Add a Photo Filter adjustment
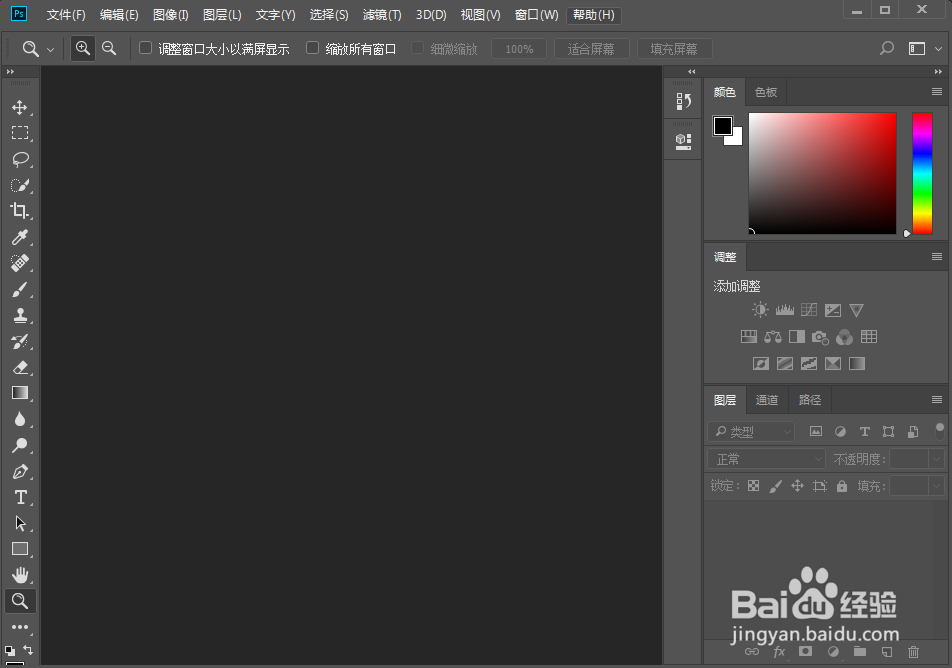This screenshot has height=668, width=952. 820,337
